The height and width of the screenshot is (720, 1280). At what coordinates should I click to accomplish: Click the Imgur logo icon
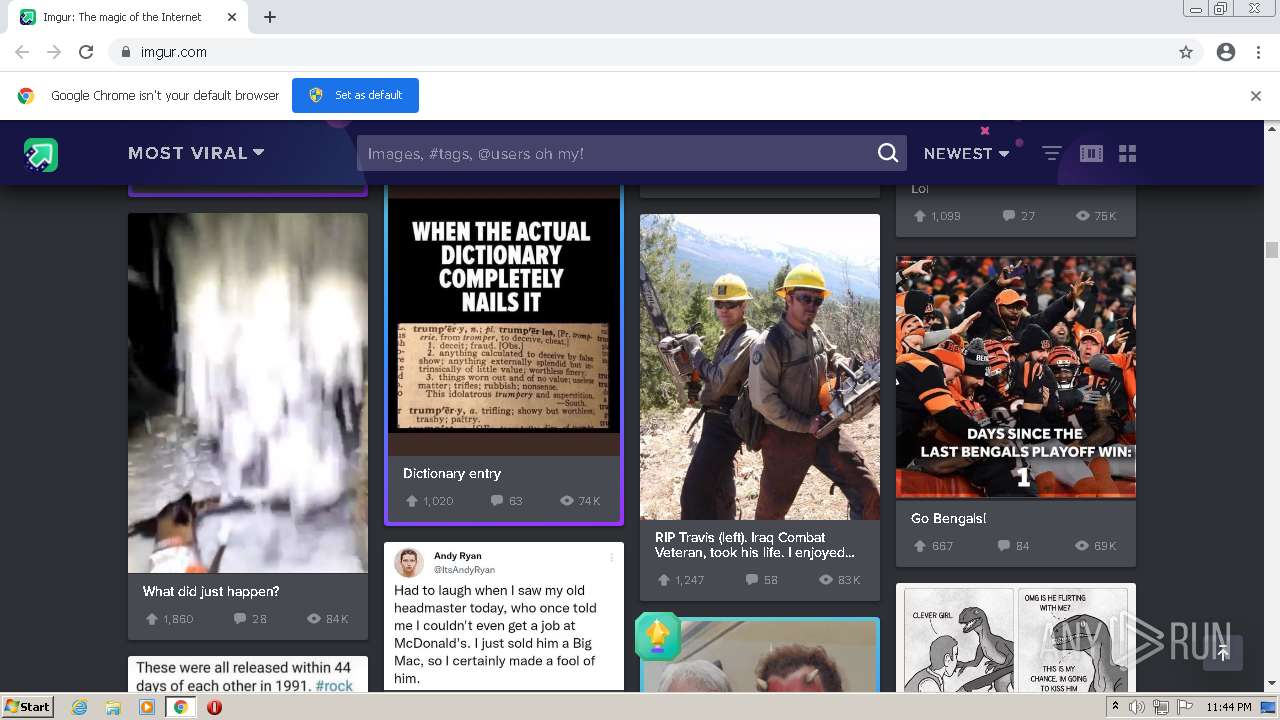[41, 154]
